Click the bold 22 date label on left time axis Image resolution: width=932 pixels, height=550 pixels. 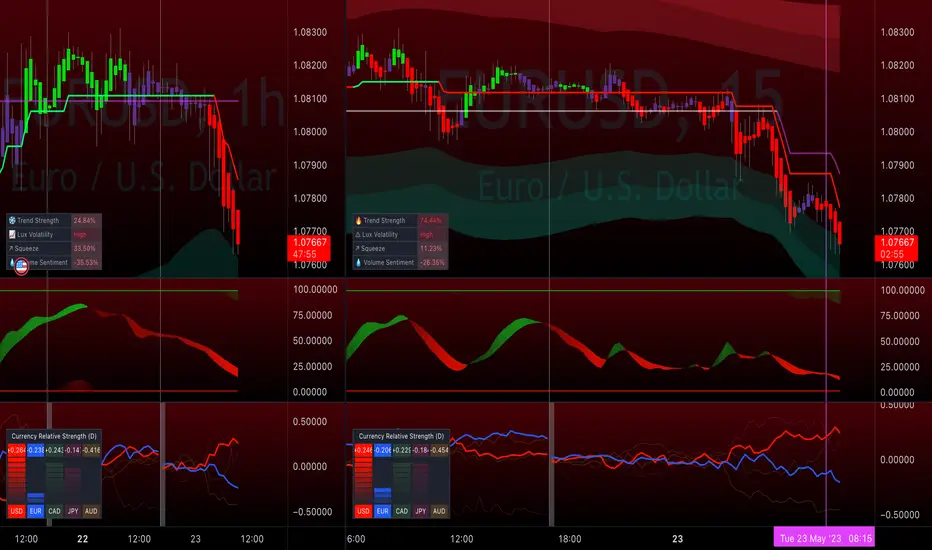(83, 539)
